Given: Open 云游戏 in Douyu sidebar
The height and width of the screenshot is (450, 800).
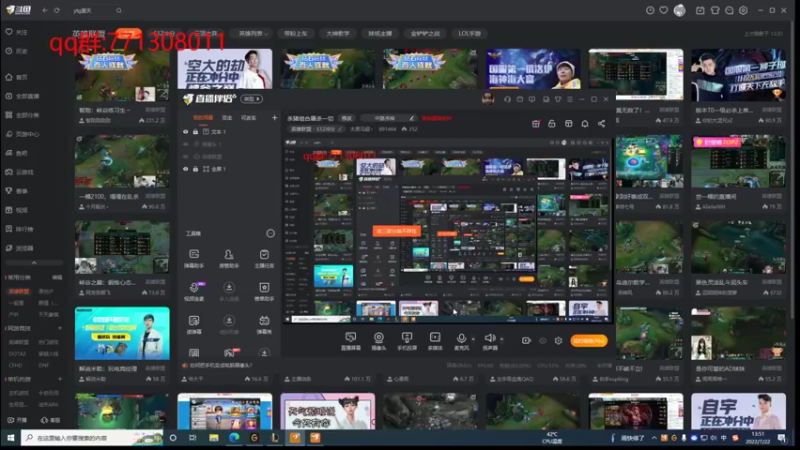Looking at the screenshot, I should point(20,172).
